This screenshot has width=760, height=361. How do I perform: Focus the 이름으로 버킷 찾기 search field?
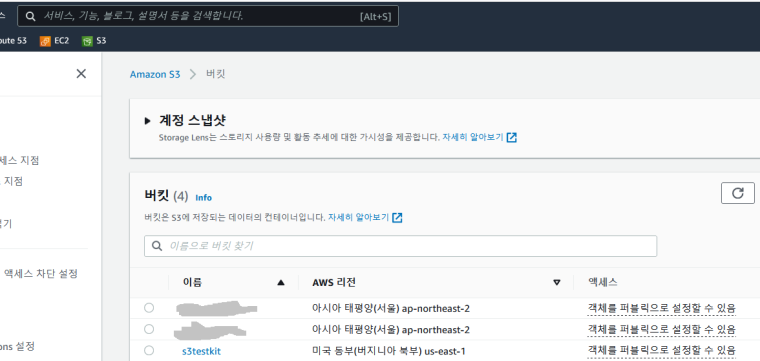(x=400, y=246)
